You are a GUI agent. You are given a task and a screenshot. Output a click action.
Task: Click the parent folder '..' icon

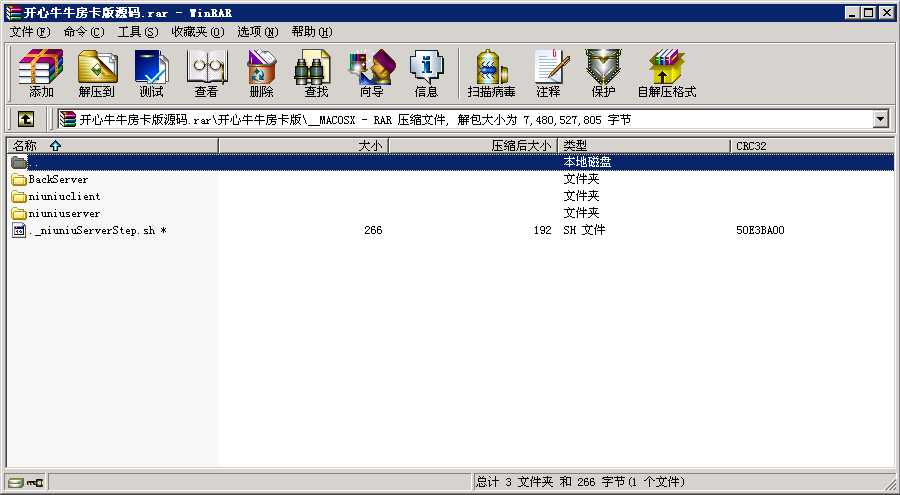pyautogui.click(x=19, y=163)
